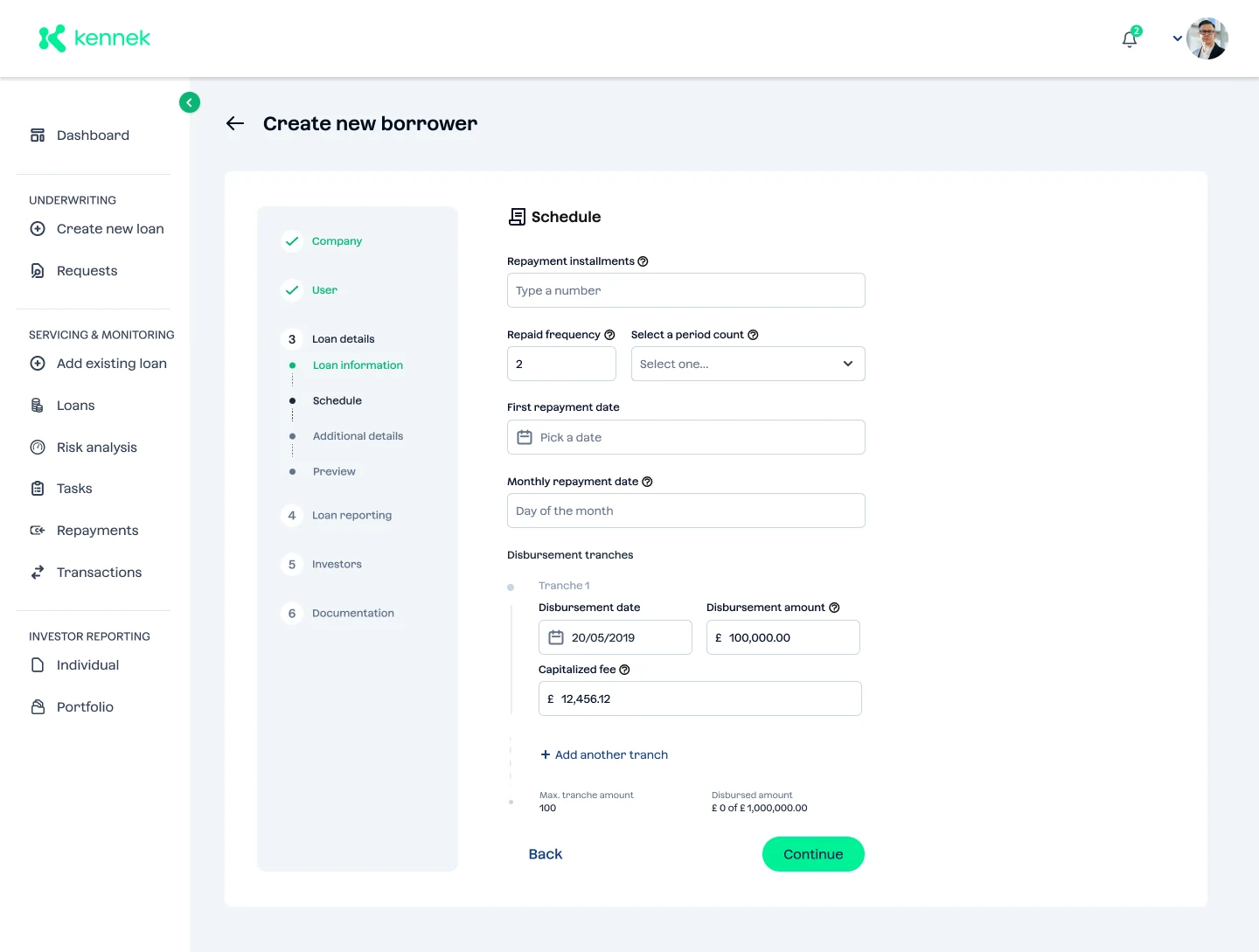The image size is (1259, 952).
Task: Open the notifications bell
Action: pyautogui.click(x=1130, y=38)
